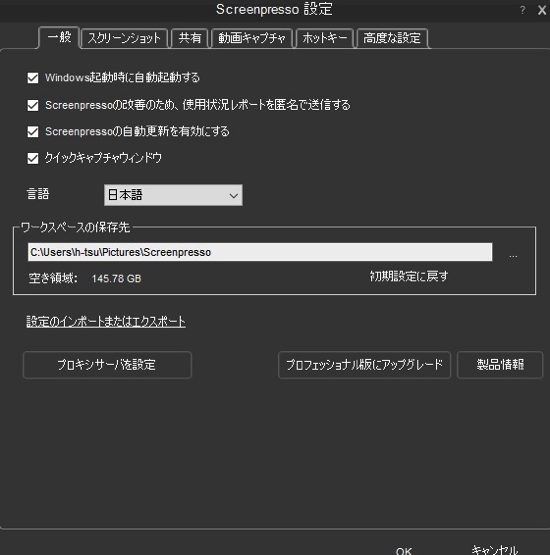The height and width of the screenshot is (555, 550).
Task: Open the 一般 tab
Action: [x=59, y=37]
